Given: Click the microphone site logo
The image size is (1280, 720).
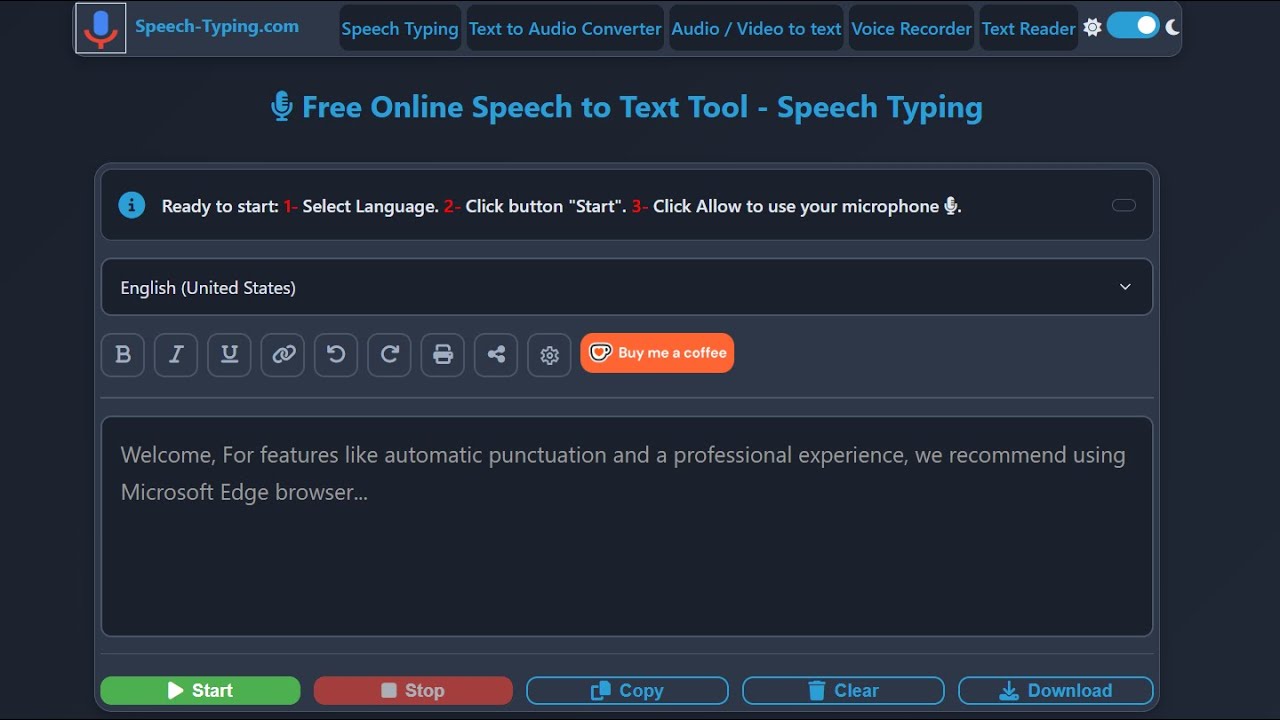Looking at the screenshot, I should tap(101, 28).
